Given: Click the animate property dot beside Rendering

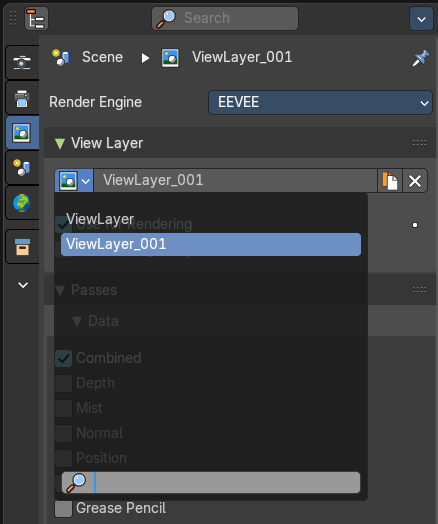Looking at the screenshot, I should pyautogui.click(x=415, y=225).
